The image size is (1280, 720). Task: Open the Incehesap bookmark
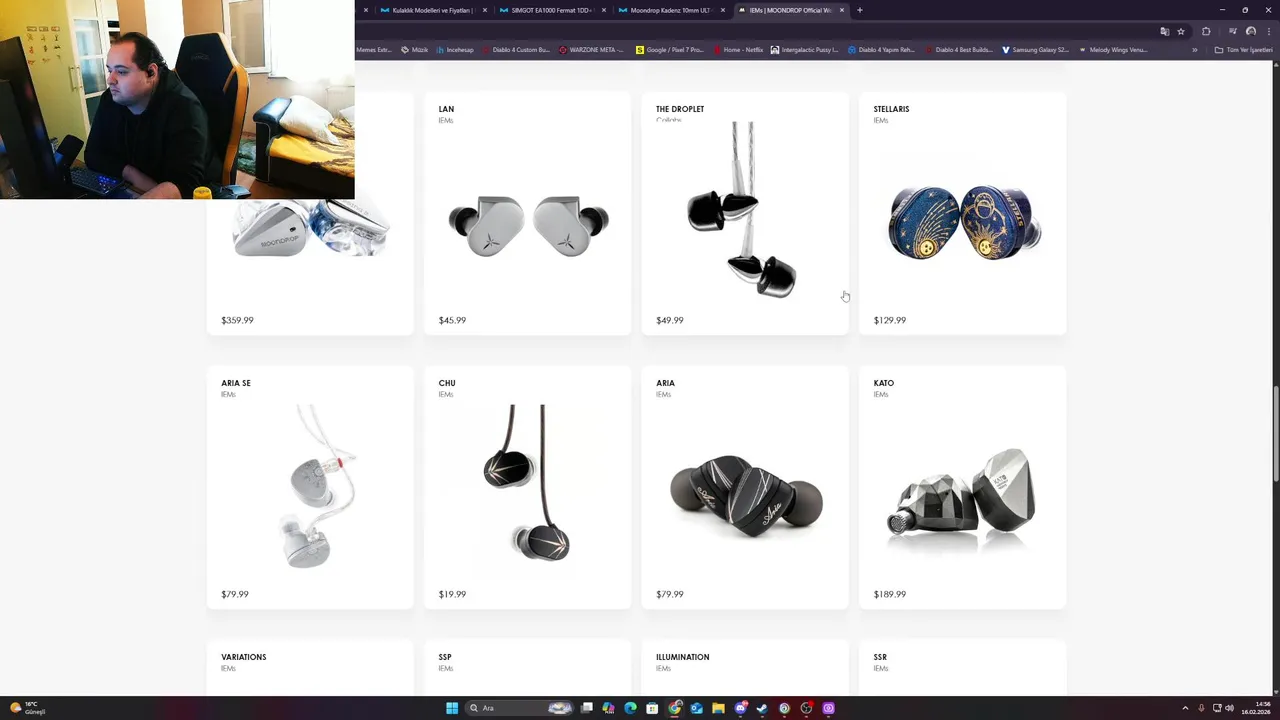(x=455, y=50)
